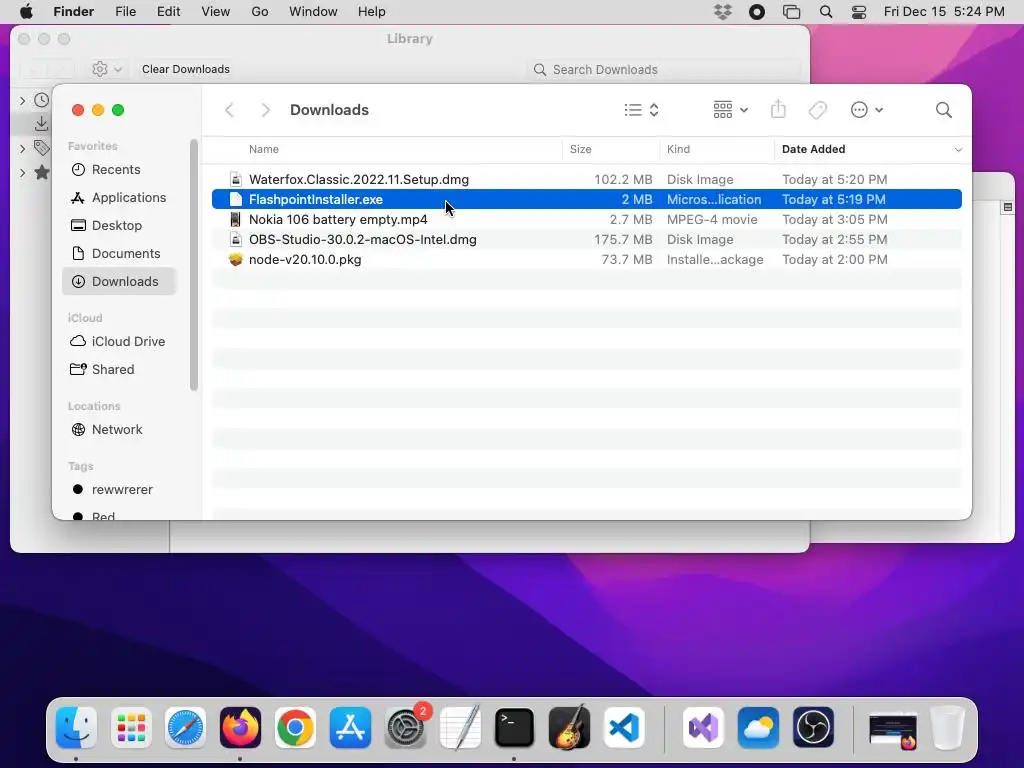
Task: Select Waterfox.Classic.2022.11.Setup.dmg file
Action: (x=586, y=179)
